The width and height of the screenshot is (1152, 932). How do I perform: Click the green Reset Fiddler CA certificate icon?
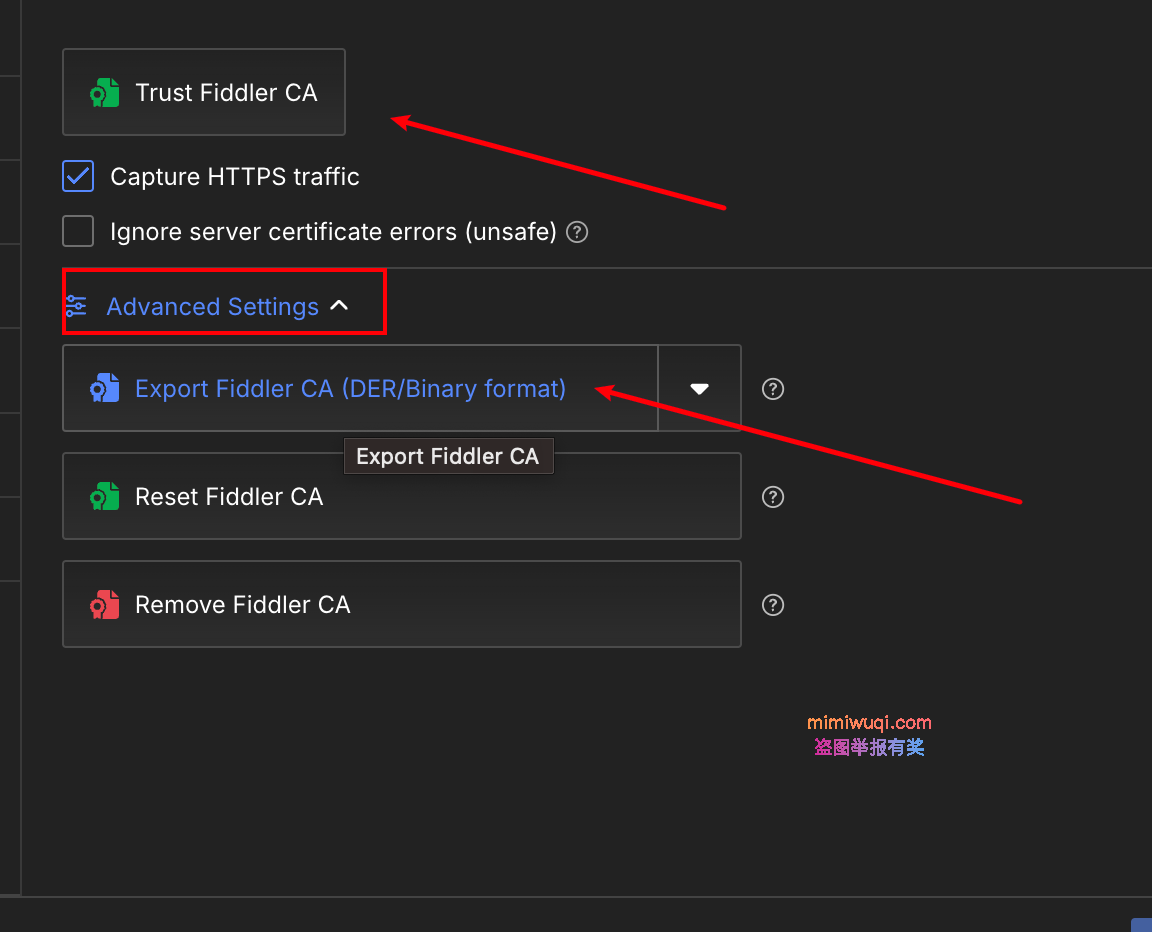104,496
